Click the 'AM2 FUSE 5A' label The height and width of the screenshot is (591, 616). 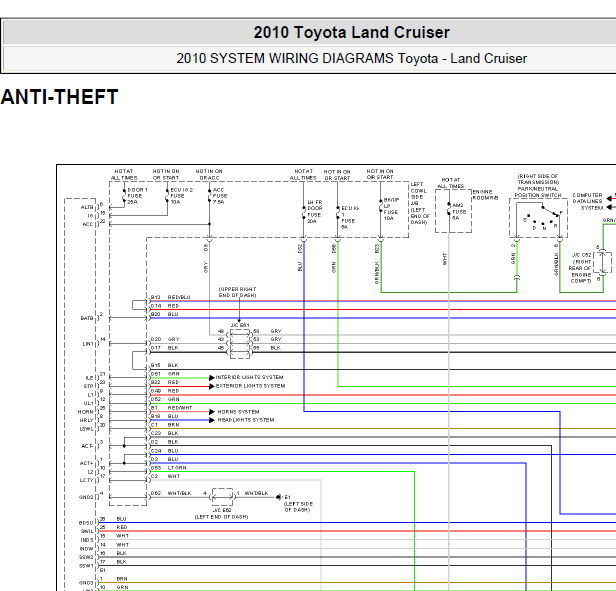(459, 211)
